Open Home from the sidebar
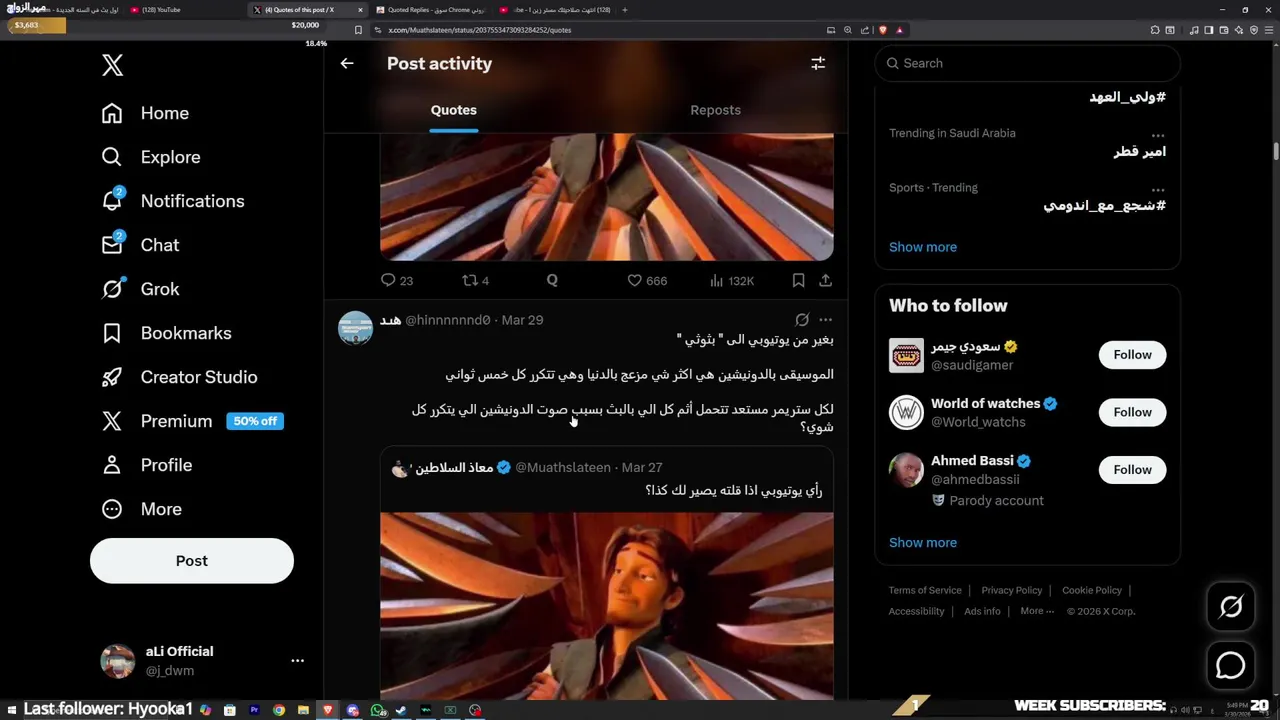Viewport: 1280px width, 720px height. click(145, 113)
